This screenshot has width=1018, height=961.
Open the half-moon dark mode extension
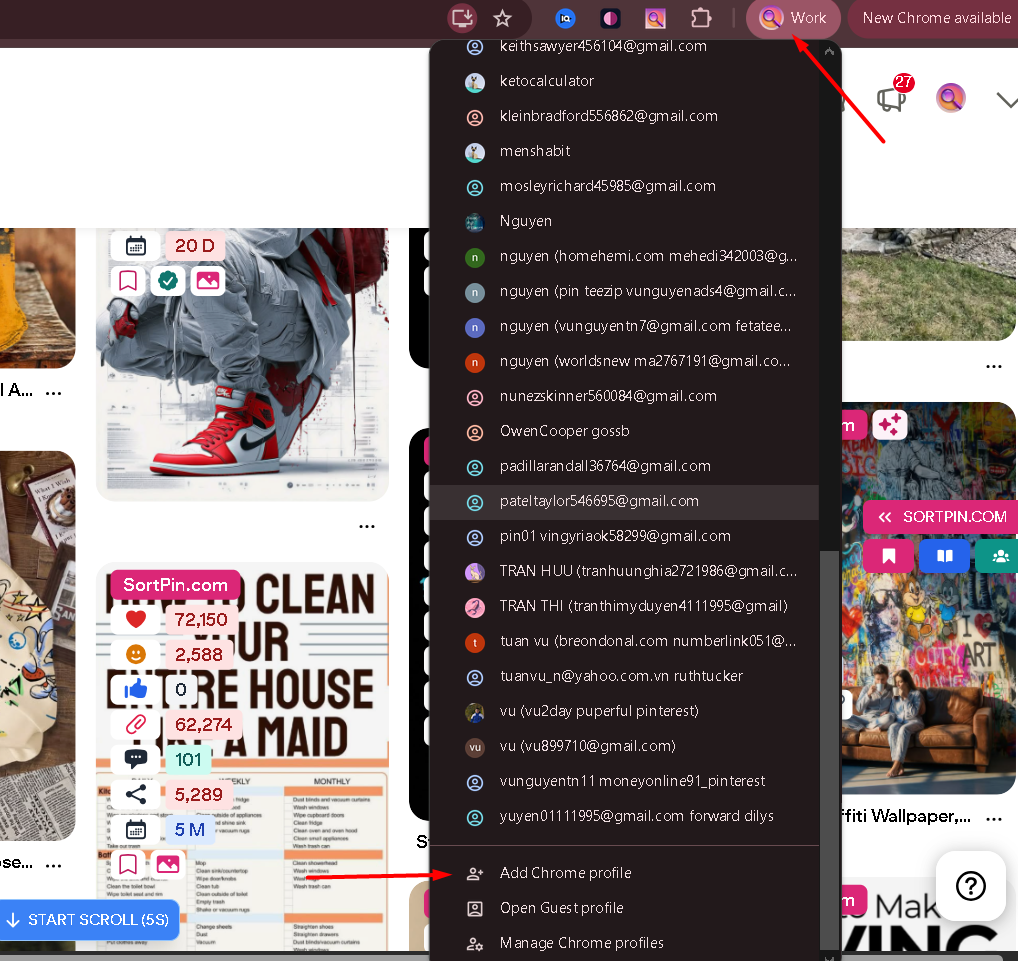click(x=610, y=19)
